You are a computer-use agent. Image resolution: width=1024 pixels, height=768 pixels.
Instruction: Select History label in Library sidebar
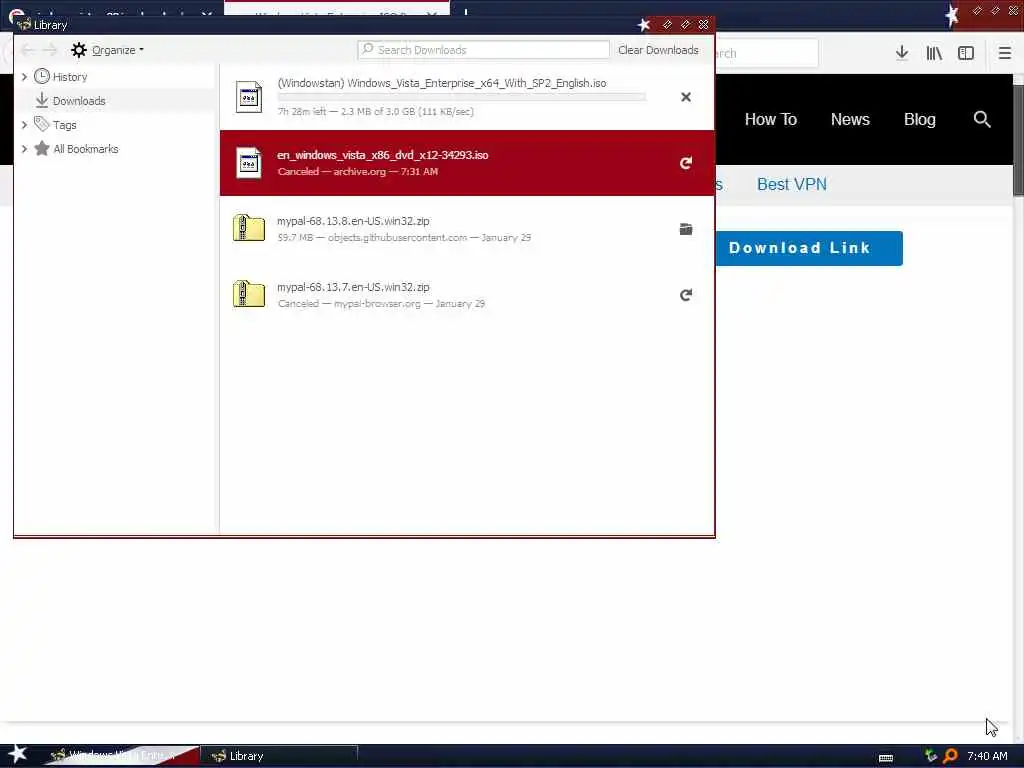pos(70,77)
